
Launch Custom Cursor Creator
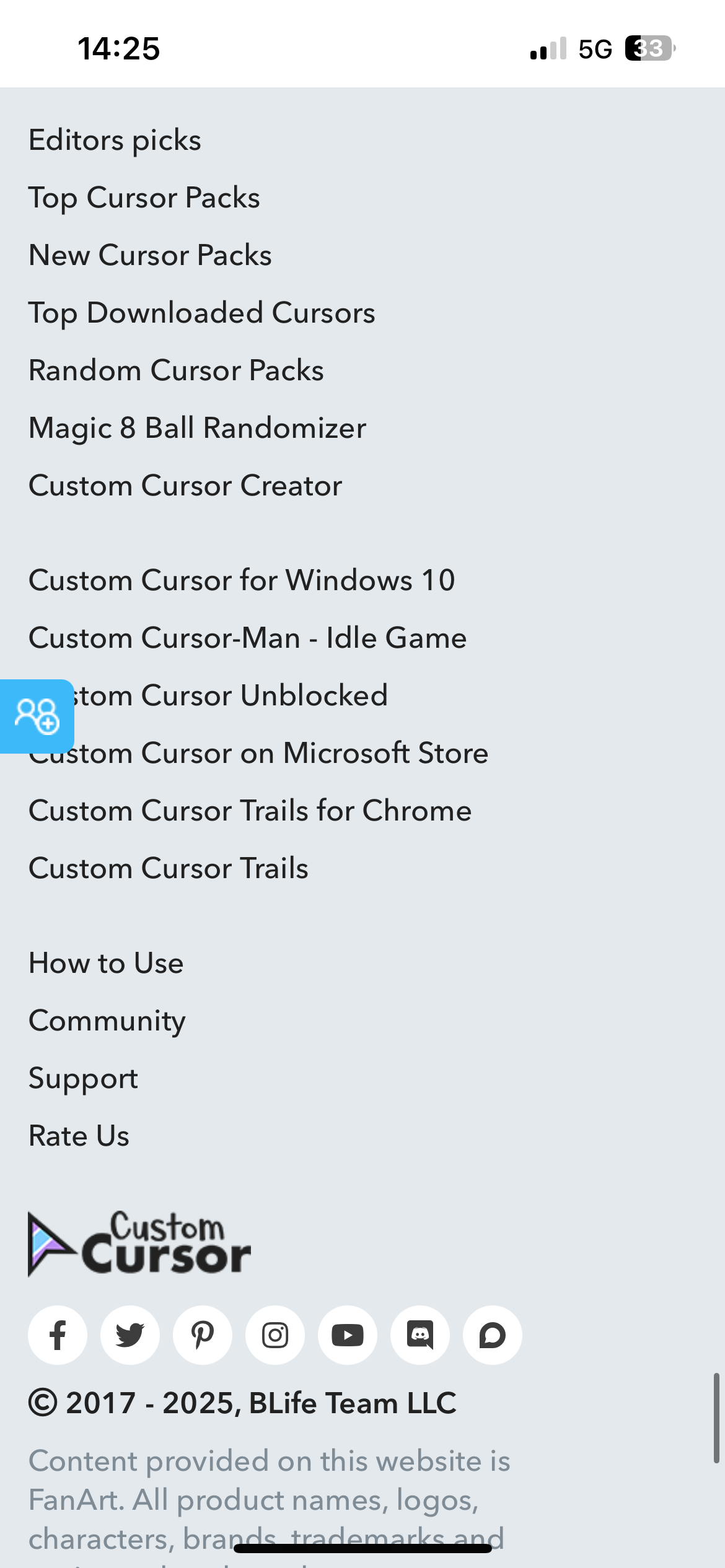[x=185, y=486]
